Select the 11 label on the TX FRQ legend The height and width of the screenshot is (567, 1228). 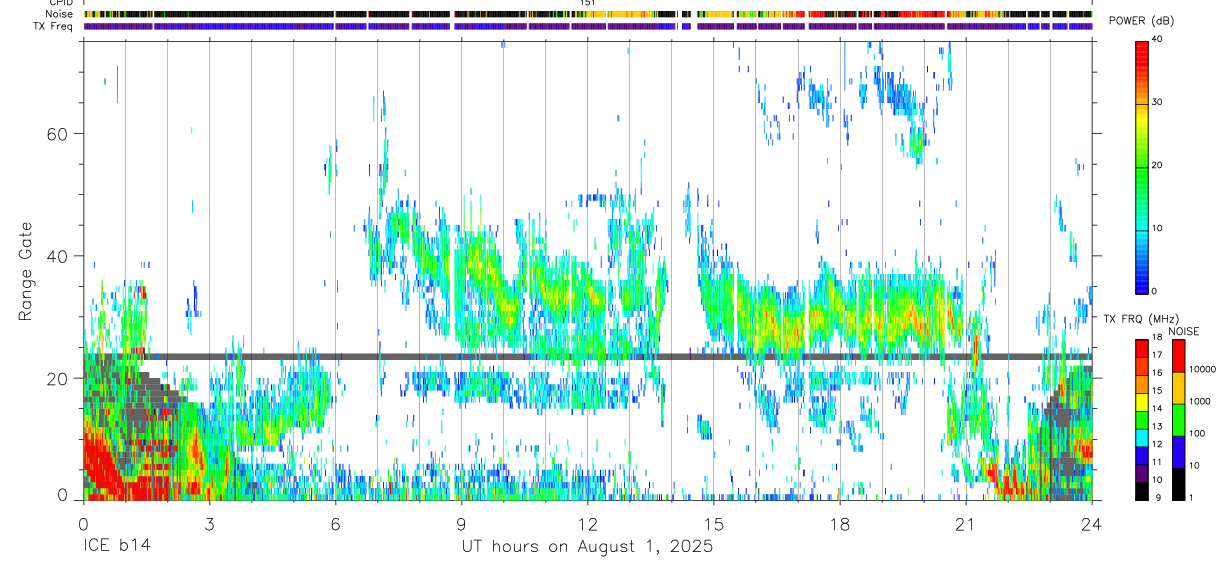pos(1156,463)
